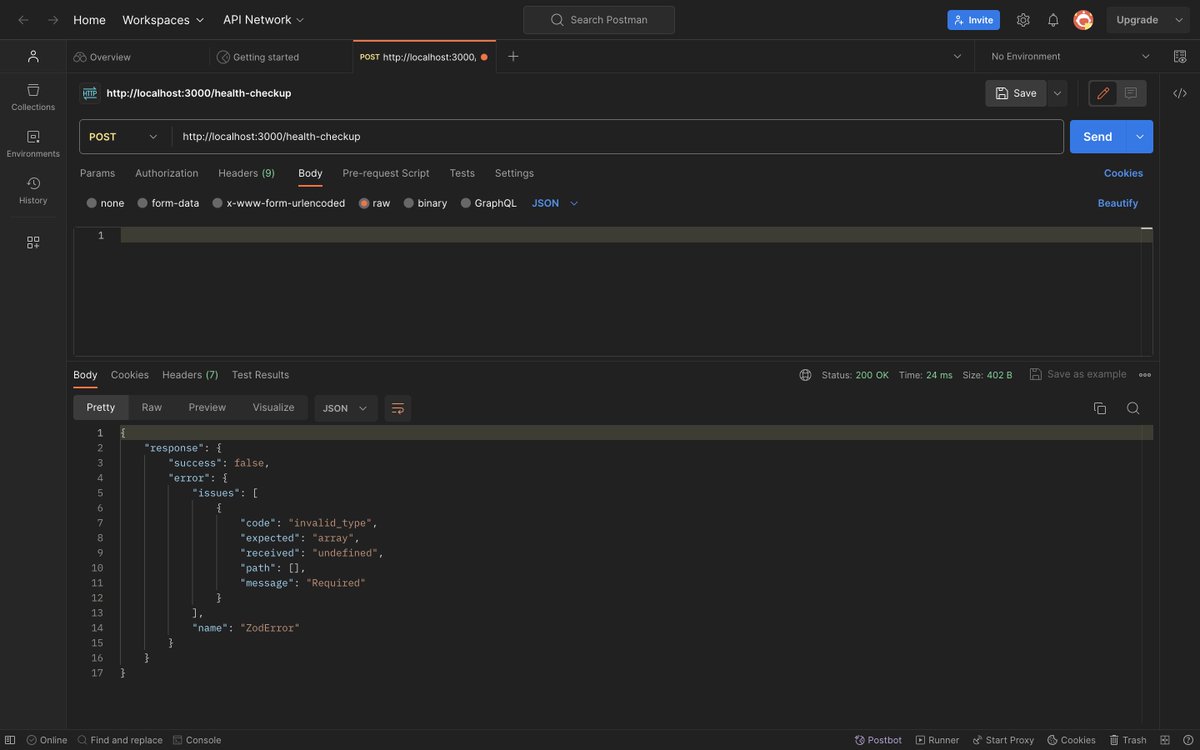Select the none body type

pos(105,203)
